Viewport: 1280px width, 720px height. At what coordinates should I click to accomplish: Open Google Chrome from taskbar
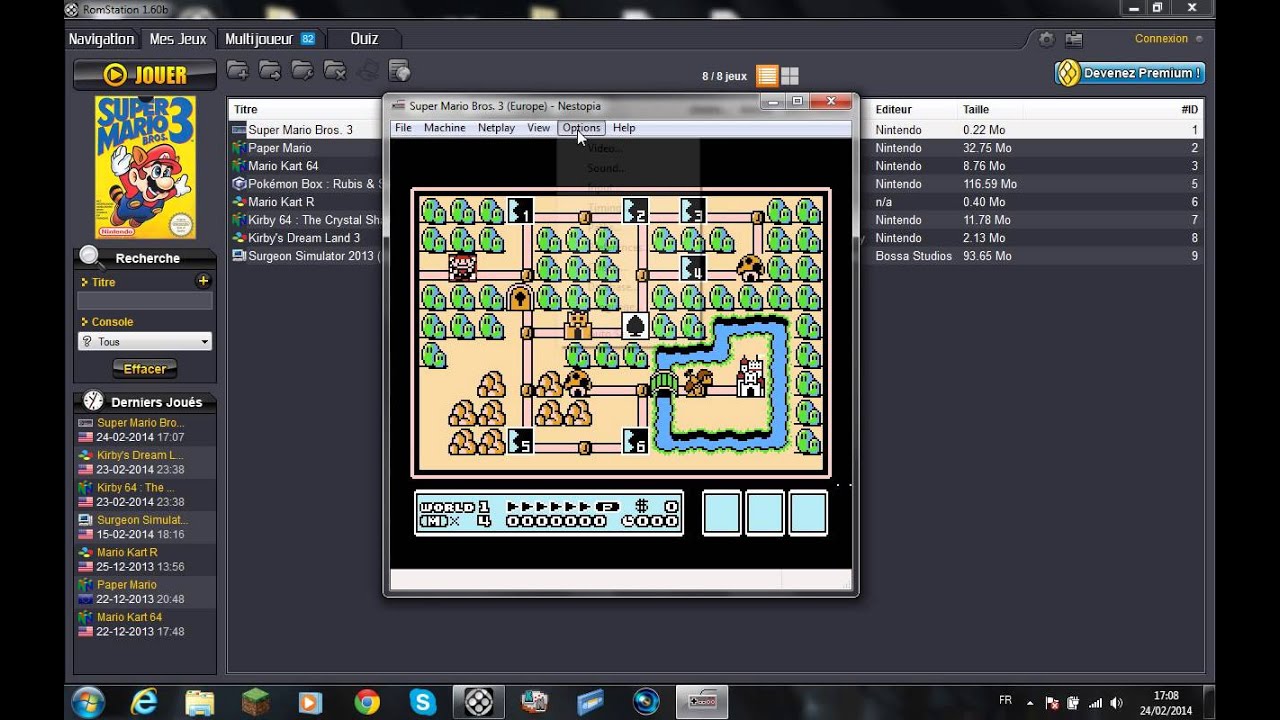pyautogui.click(x=366, y=701)
